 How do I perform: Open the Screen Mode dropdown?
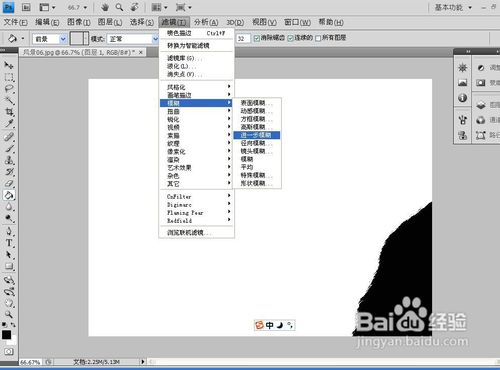pyautogui.click(x=184, y=7)
